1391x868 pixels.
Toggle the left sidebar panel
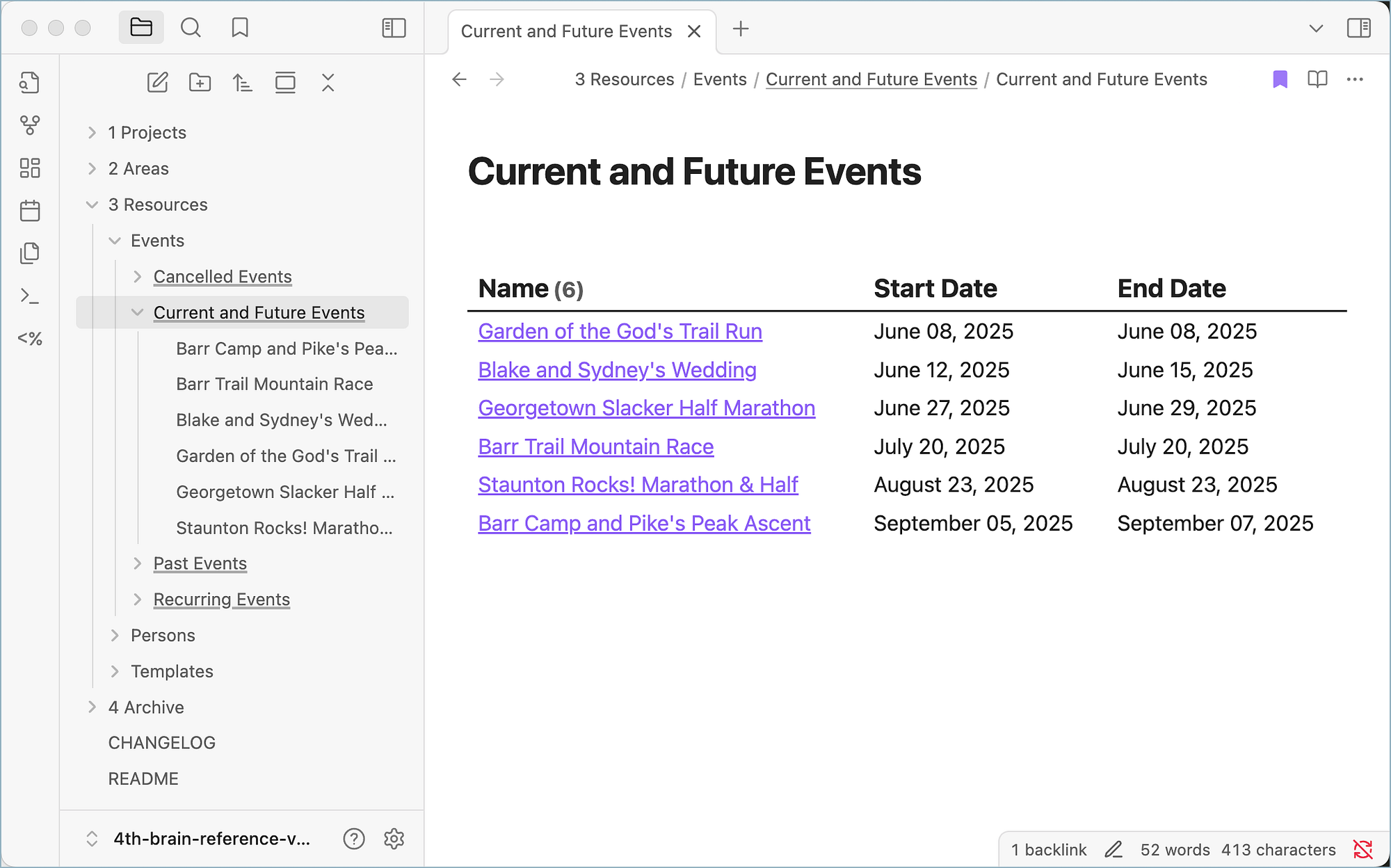point(394,28)
